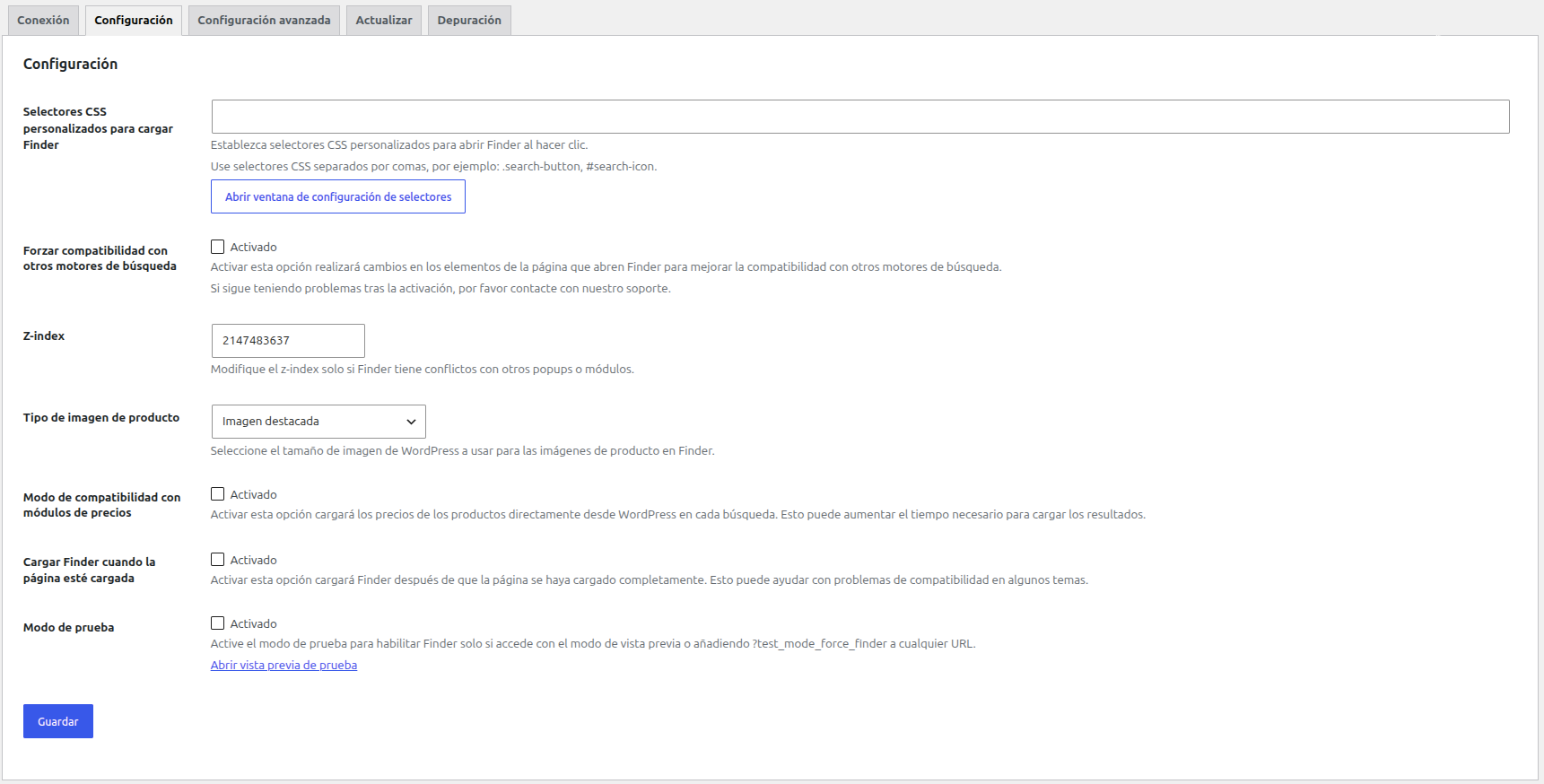The height and width of the screenshot is (784, 1544).
Task: Click the hint Modifique el z-index solo si Finder
Action: (423, 369)
